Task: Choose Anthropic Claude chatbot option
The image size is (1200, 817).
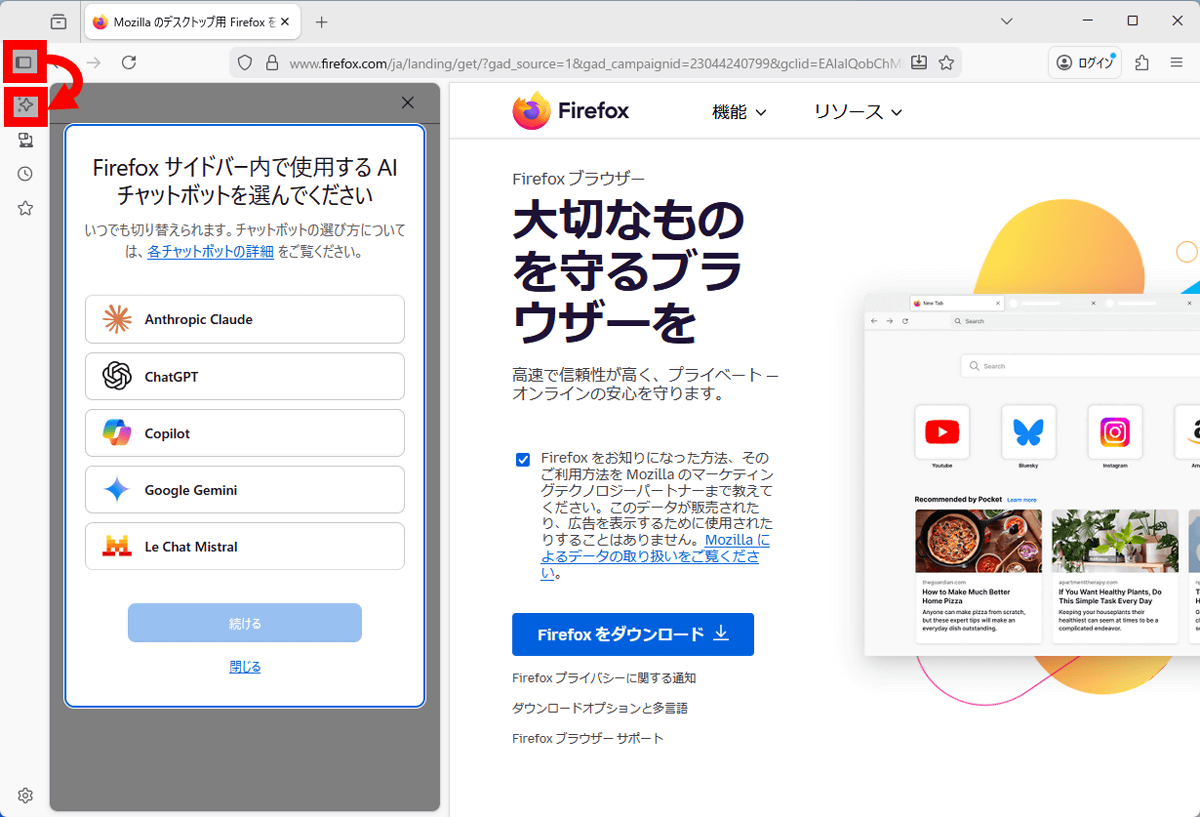Action: tap(245, 319)
